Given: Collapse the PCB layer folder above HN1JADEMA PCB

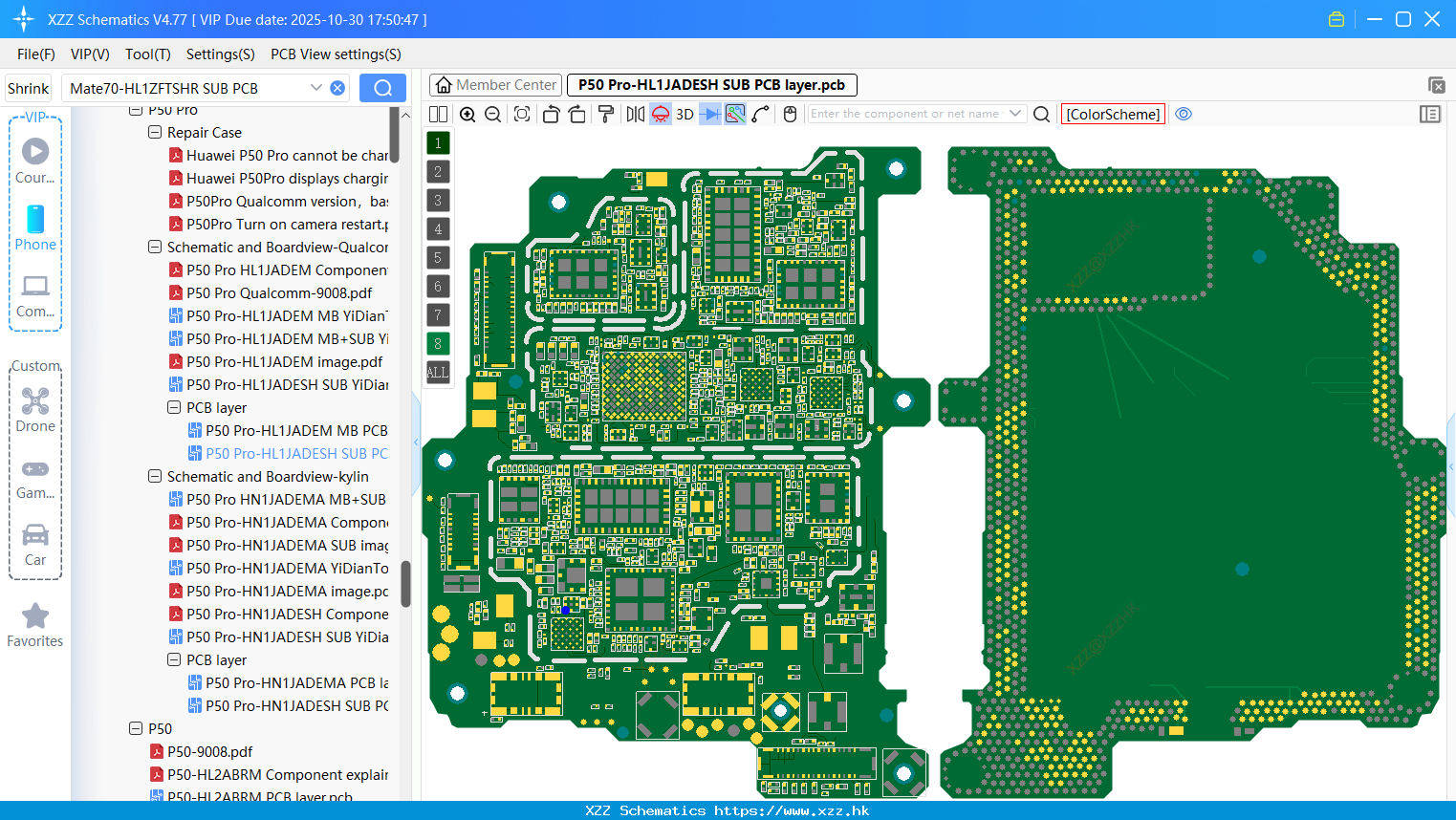Looking at the screenshot, I should (x=174, y=659).
